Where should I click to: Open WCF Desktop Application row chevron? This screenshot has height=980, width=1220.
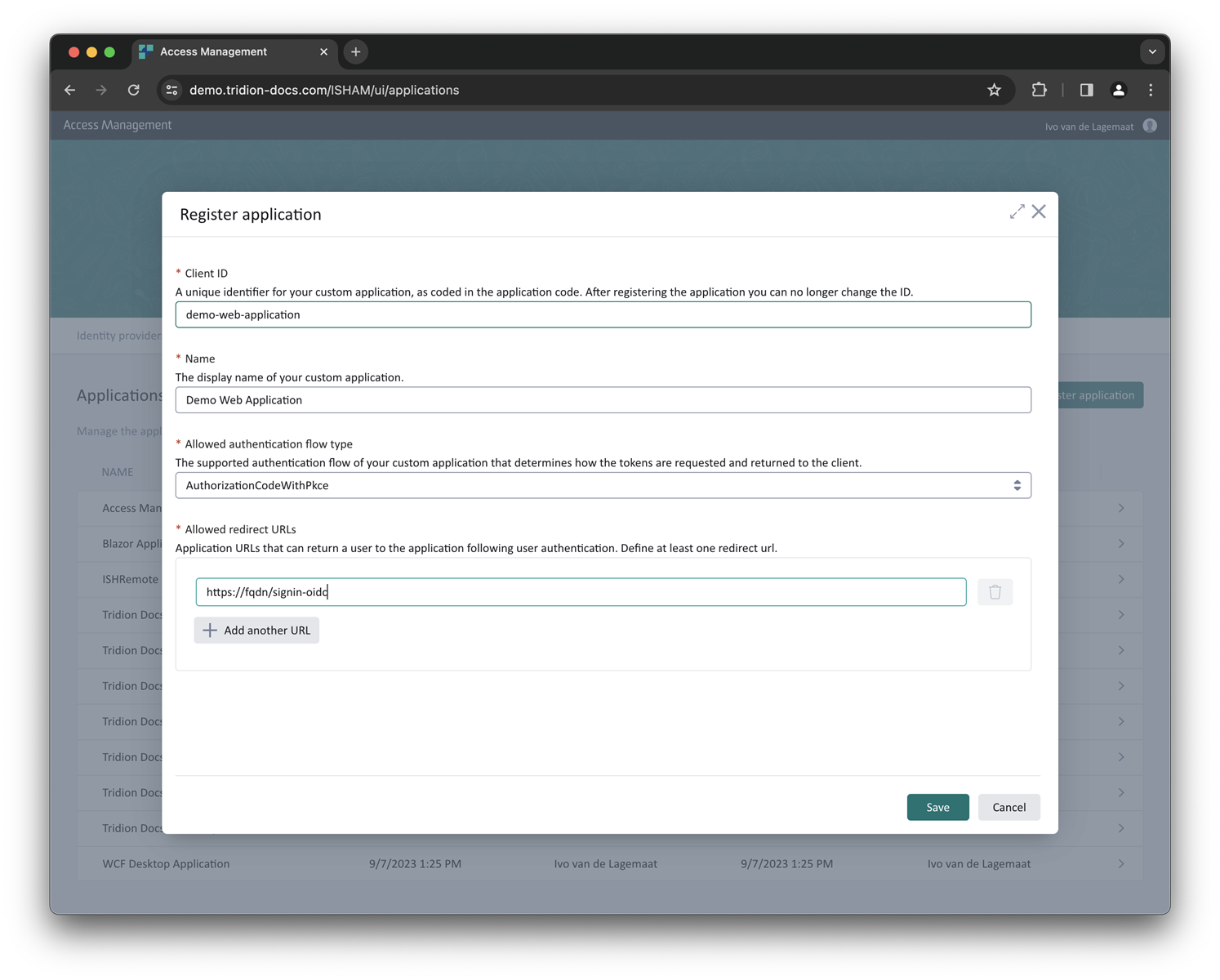1121,864
